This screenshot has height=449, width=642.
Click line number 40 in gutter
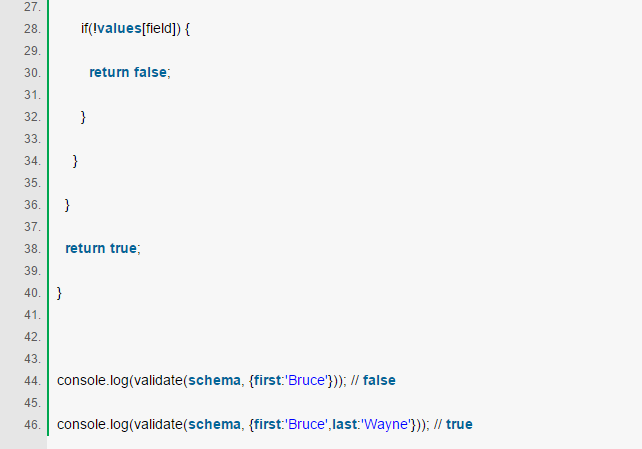tap(32, 293)
